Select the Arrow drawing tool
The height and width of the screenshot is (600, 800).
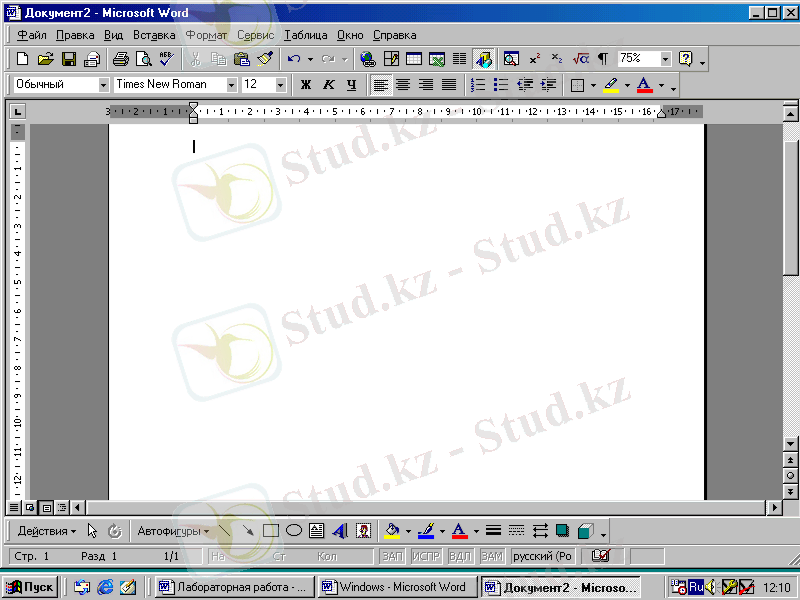(x=248, y=531)
